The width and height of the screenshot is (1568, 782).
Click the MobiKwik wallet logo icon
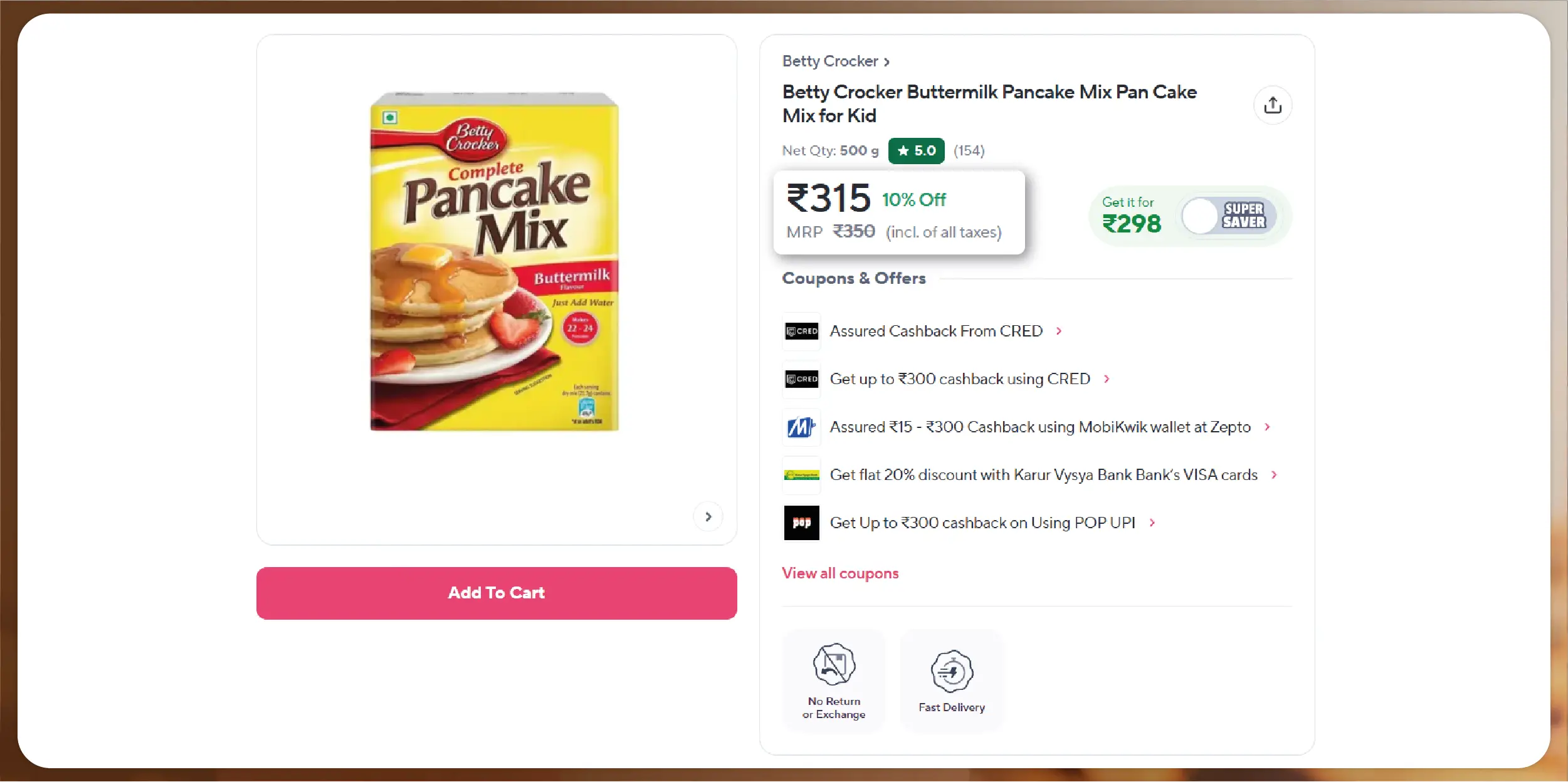pos(801,427)
